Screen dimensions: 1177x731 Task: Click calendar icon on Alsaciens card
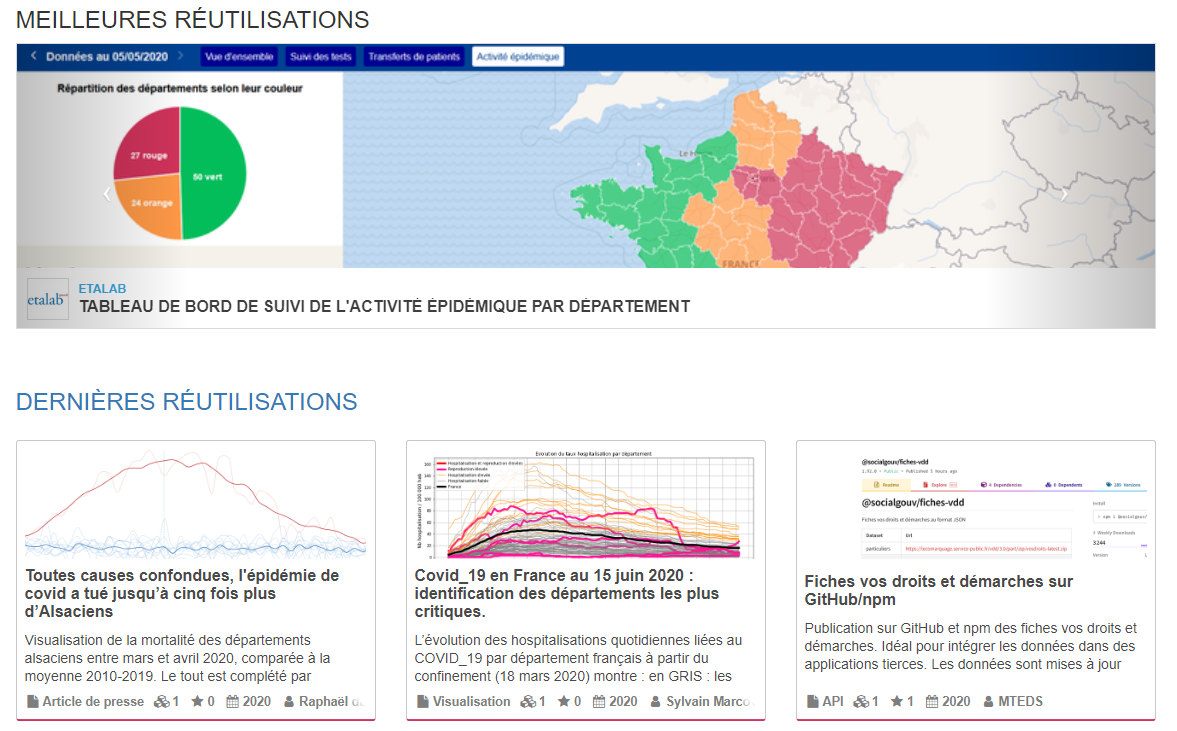pyautogui.click(x=233, y=702)
